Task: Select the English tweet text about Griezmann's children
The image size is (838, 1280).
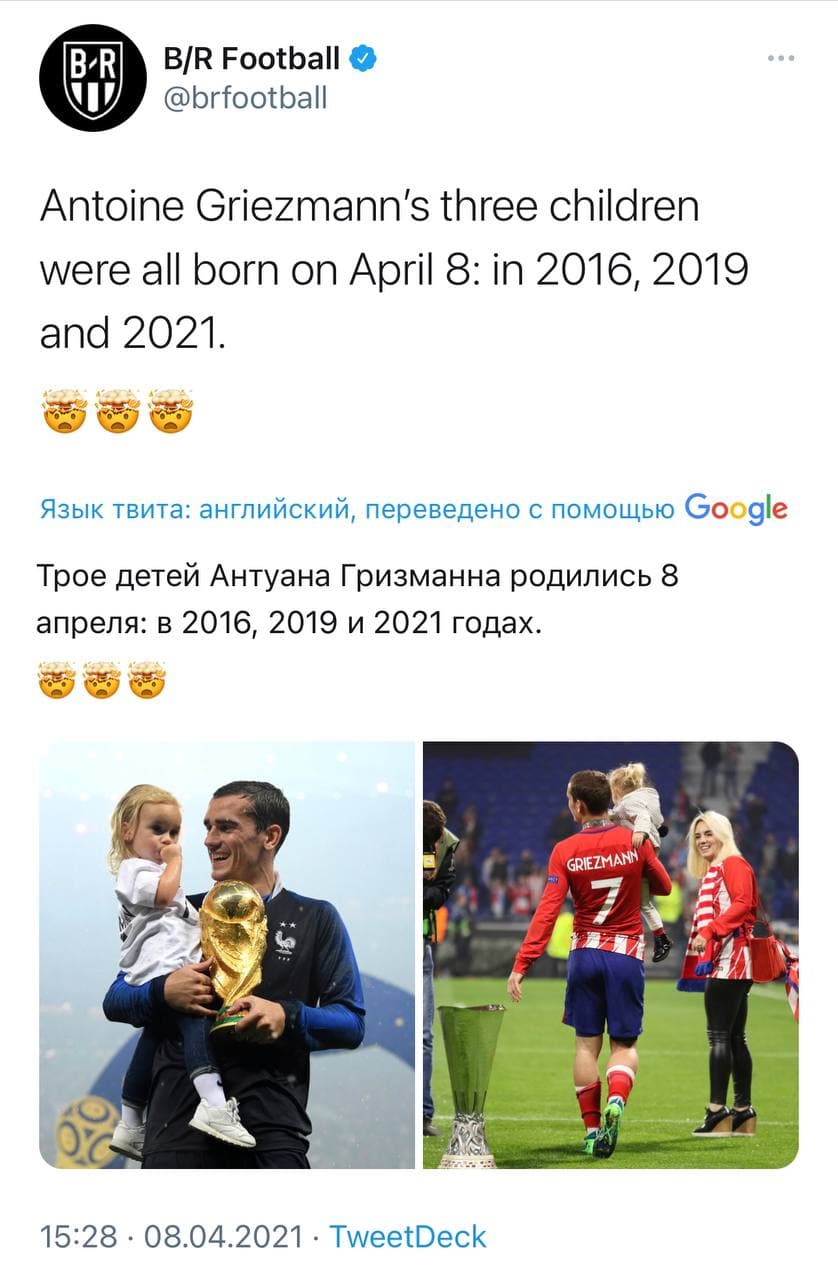Action: tap(394, 270)
